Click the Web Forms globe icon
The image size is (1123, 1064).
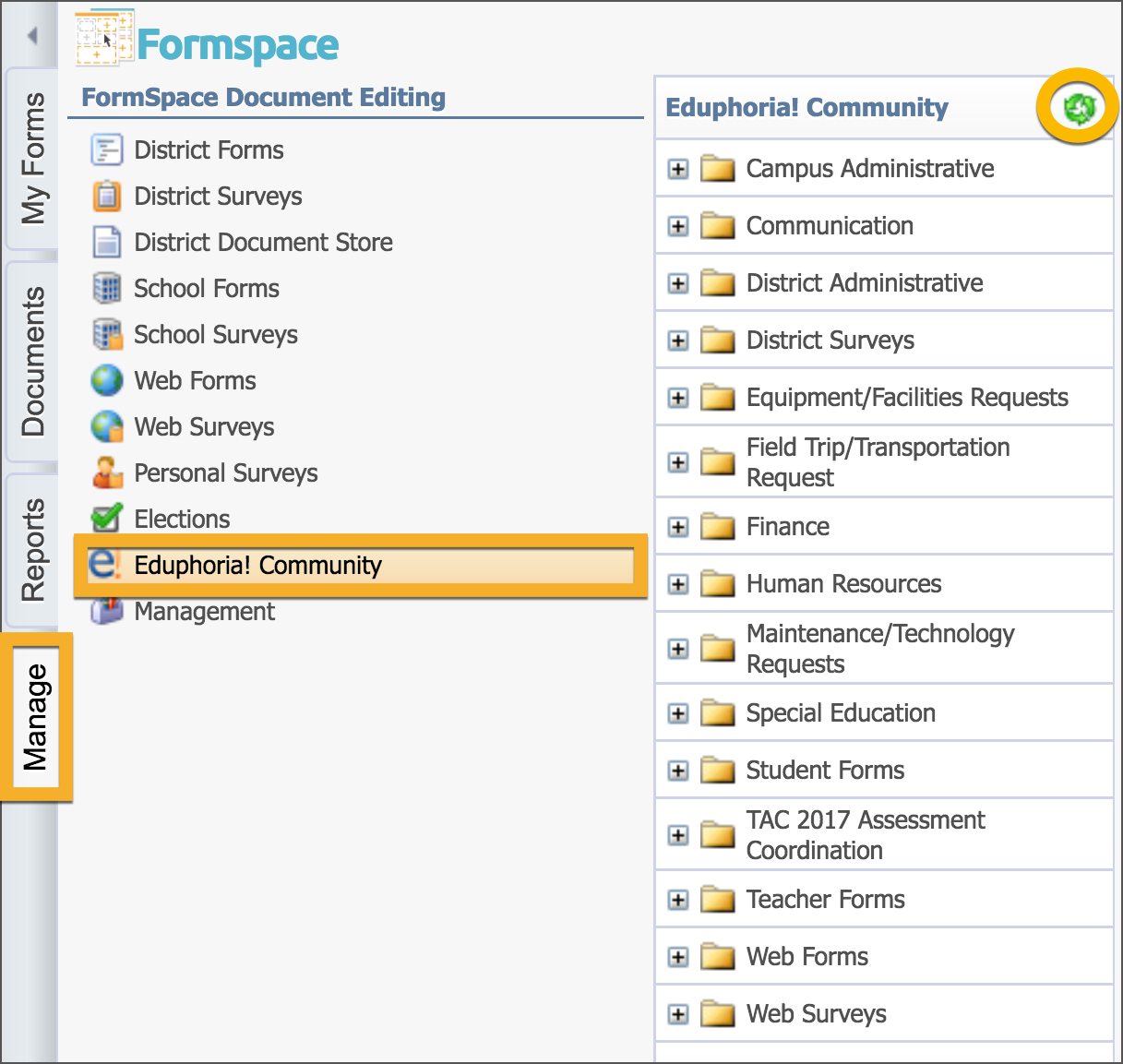click(x=107, y=380)
